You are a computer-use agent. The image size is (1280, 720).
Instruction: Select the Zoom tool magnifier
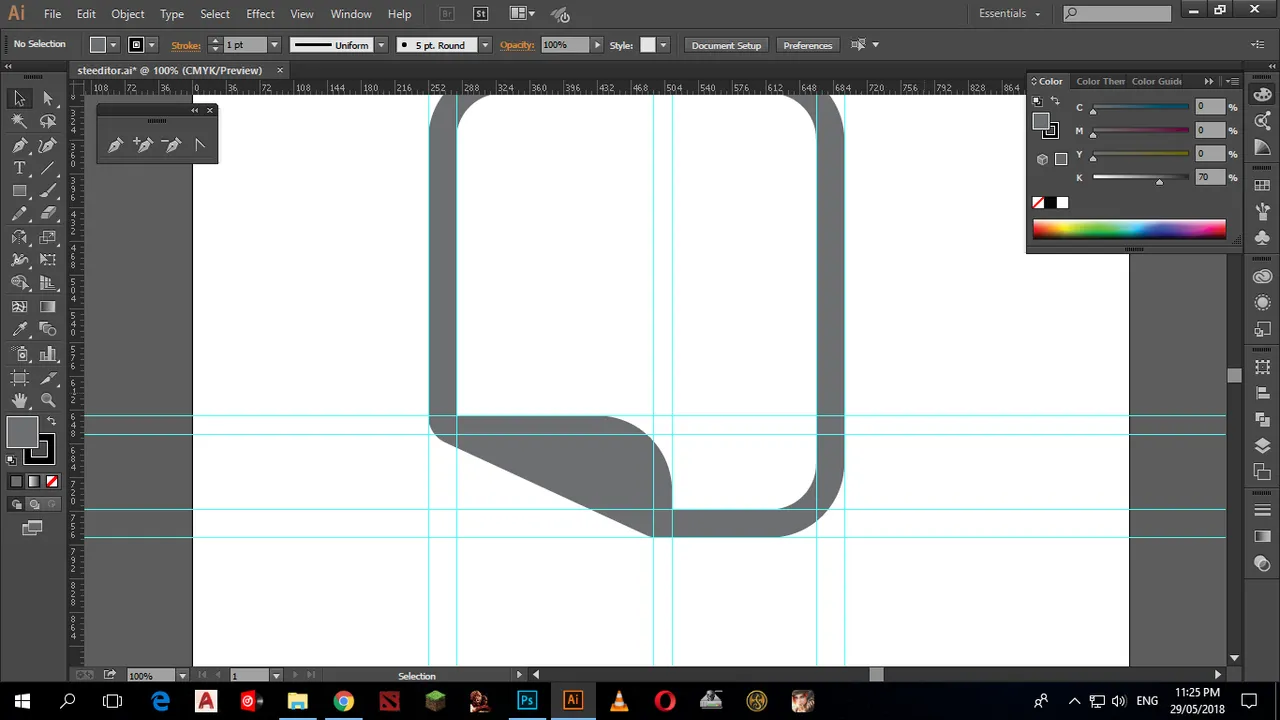tap(47, 400)
